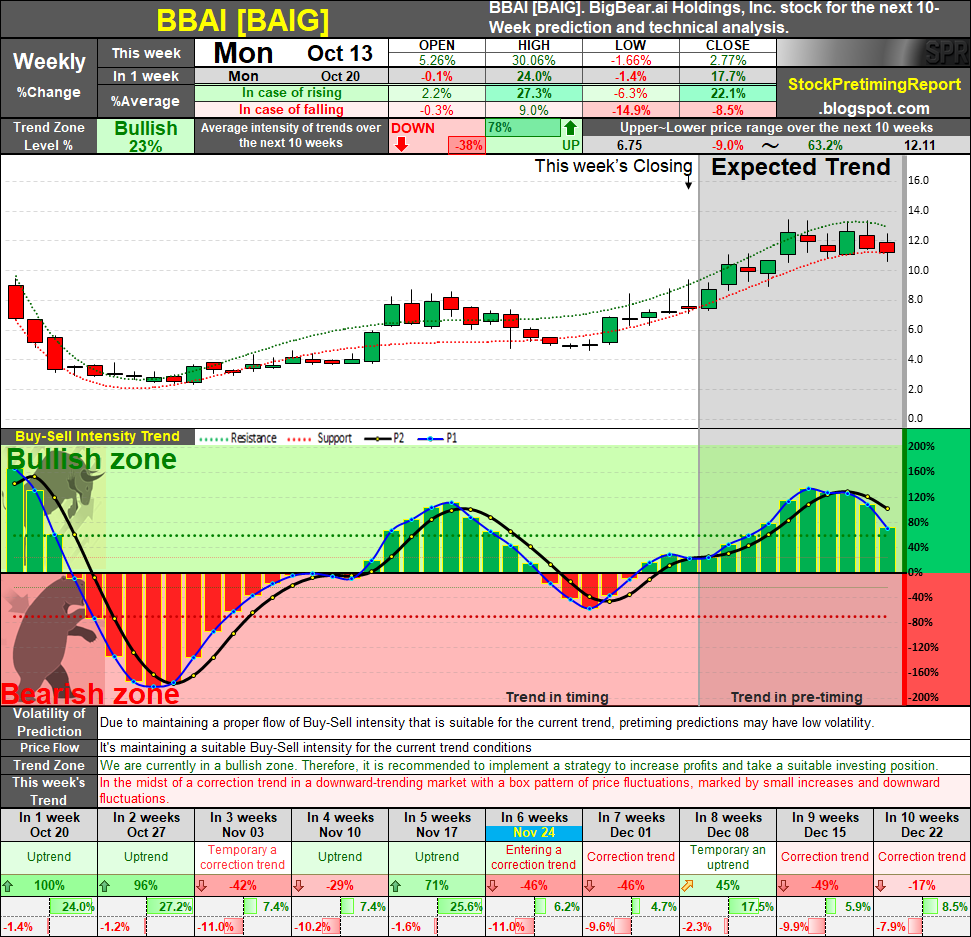Click the 63.2% upper range value
This screenshot has width=971, height=937.
point(825,146)
